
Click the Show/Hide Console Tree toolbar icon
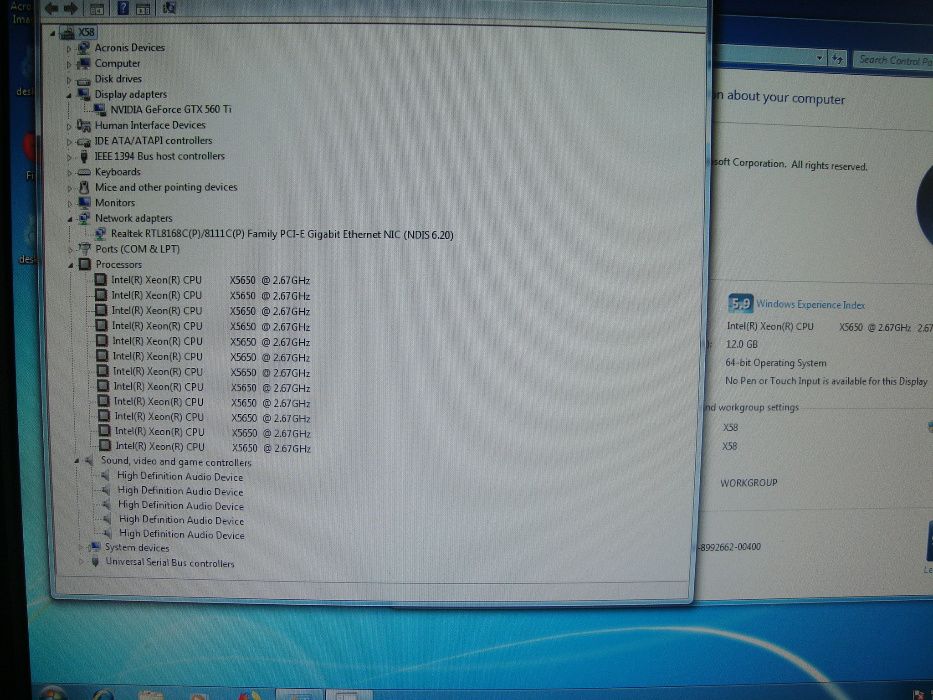(x=96, y=8)
